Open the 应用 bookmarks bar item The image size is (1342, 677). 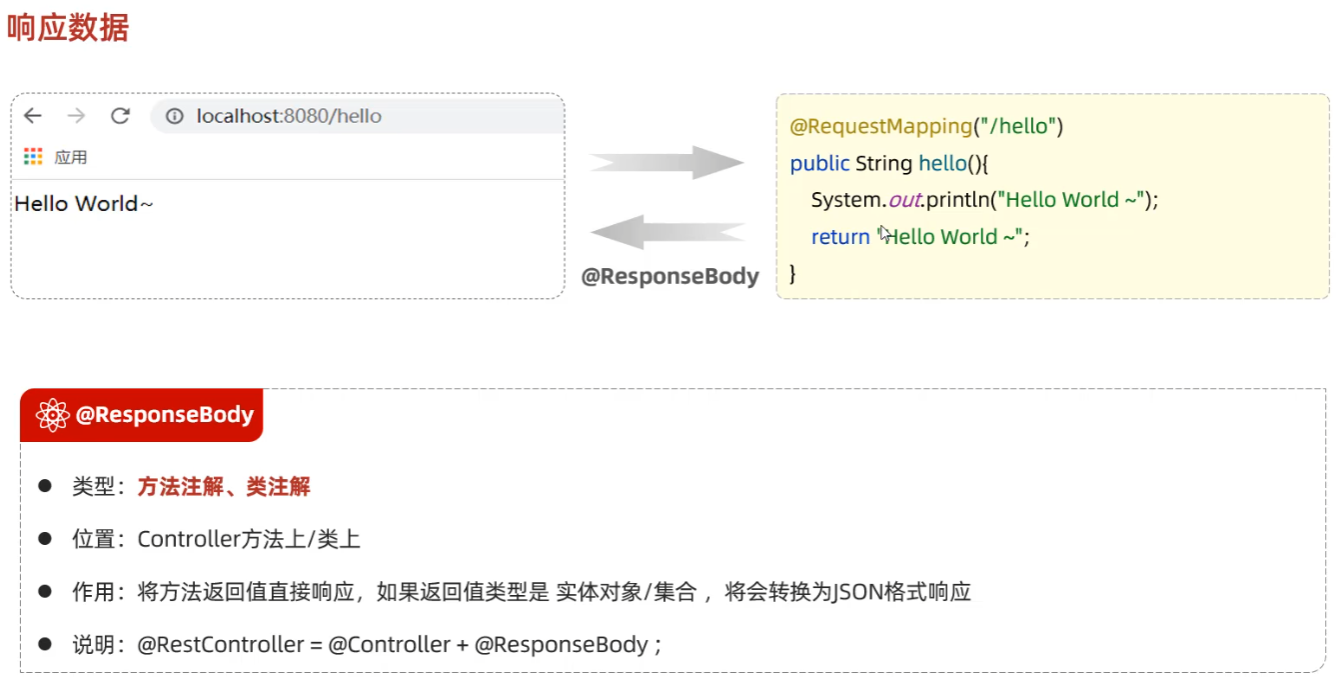70,157
